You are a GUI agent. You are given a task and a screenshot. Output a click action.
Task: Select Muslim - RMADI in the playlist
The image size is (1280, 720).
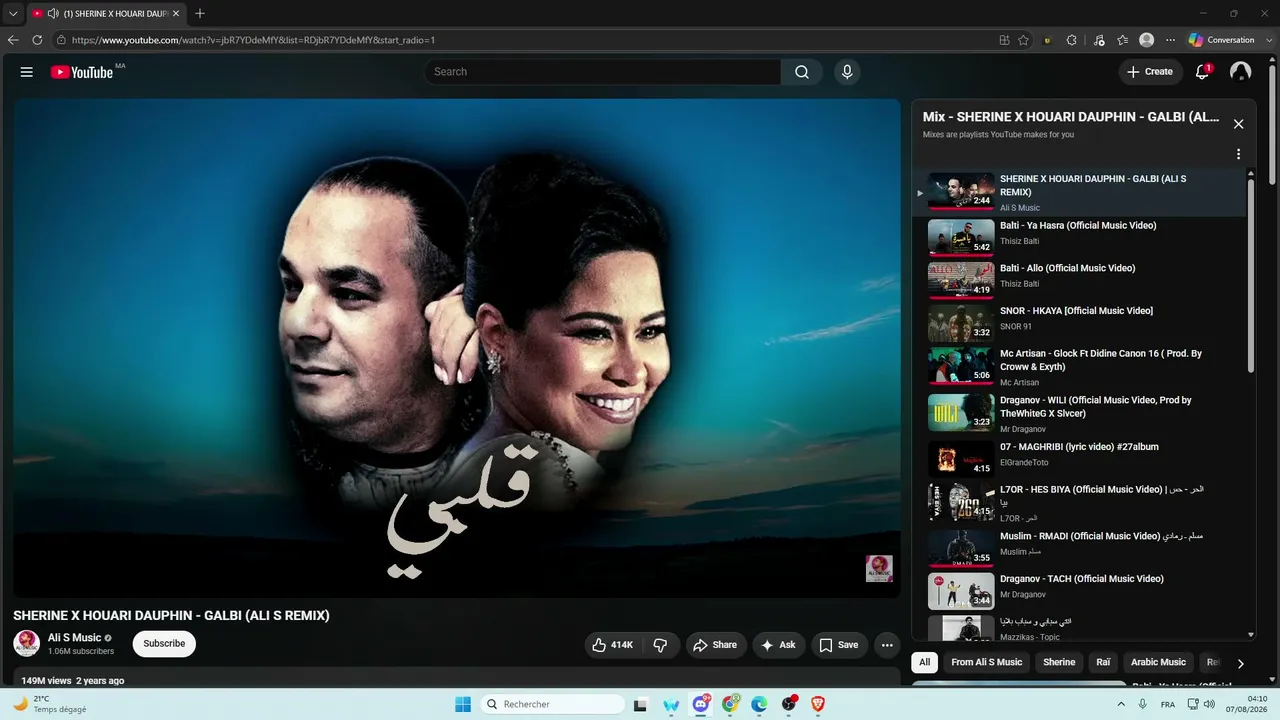tap(1080, 548)
